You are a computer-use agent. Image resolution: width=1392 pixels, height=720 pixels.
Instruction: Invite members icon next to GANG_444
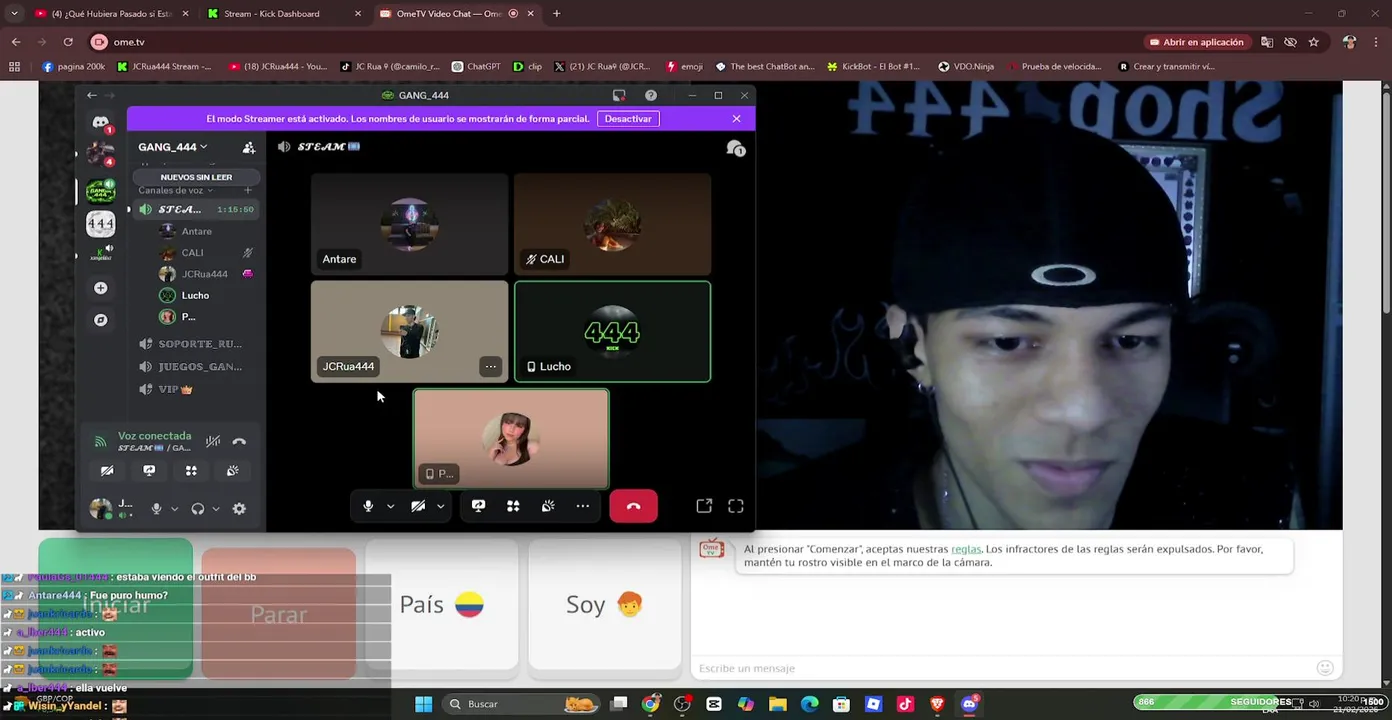tap(249, 147)
